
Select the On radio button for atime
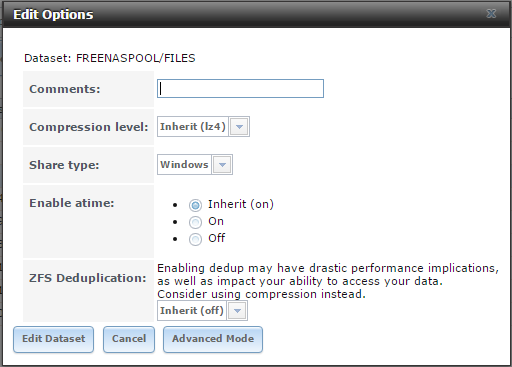pyautogui.click(x=195, y=222)
